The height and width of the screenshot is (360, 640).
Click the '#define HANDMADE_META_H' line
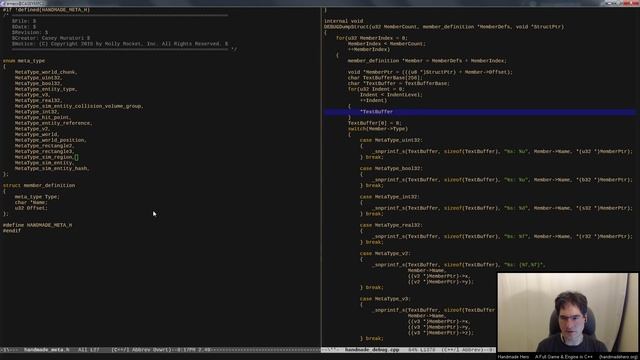click(38, 225)
